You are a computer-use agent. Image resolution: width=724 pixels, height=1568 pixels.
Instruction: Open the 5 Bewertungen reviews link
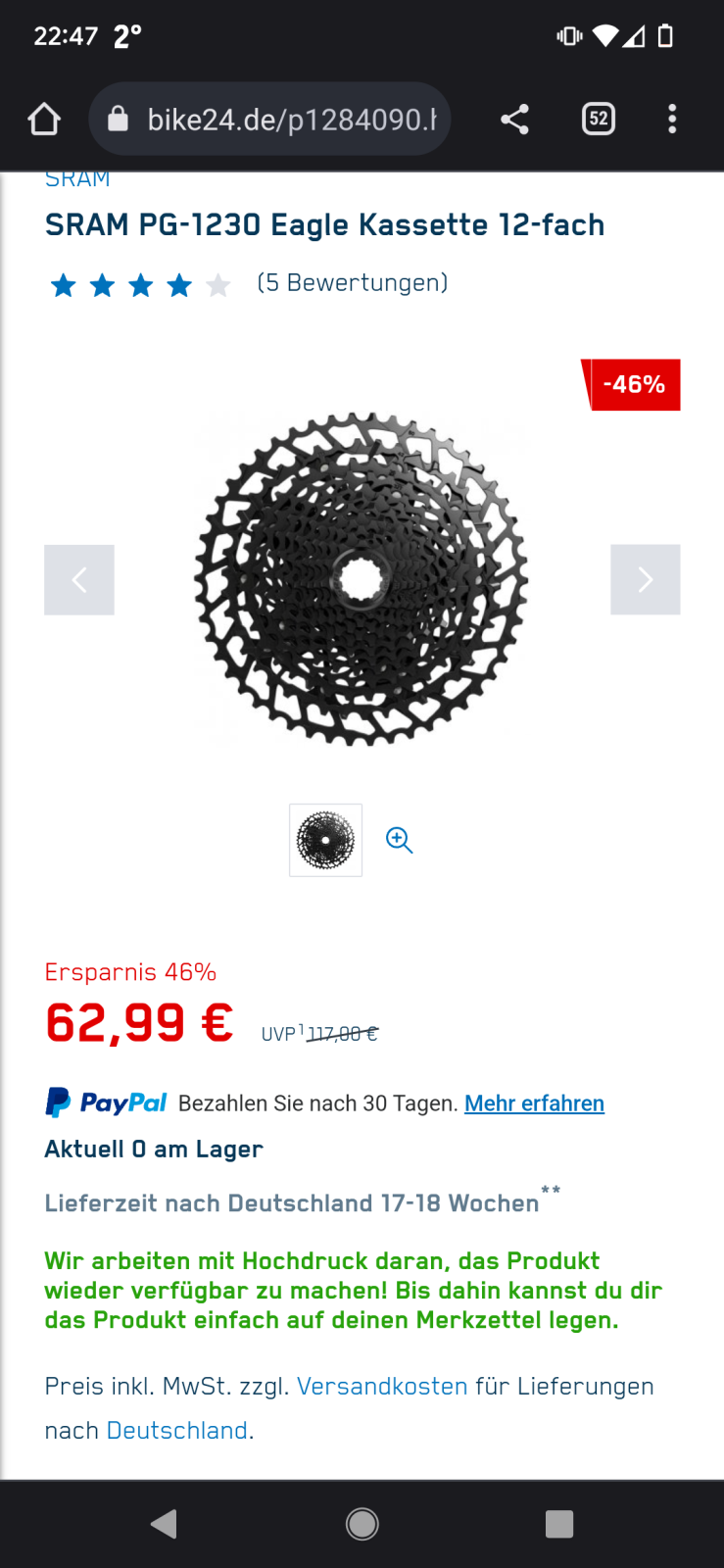pos(353,283)
